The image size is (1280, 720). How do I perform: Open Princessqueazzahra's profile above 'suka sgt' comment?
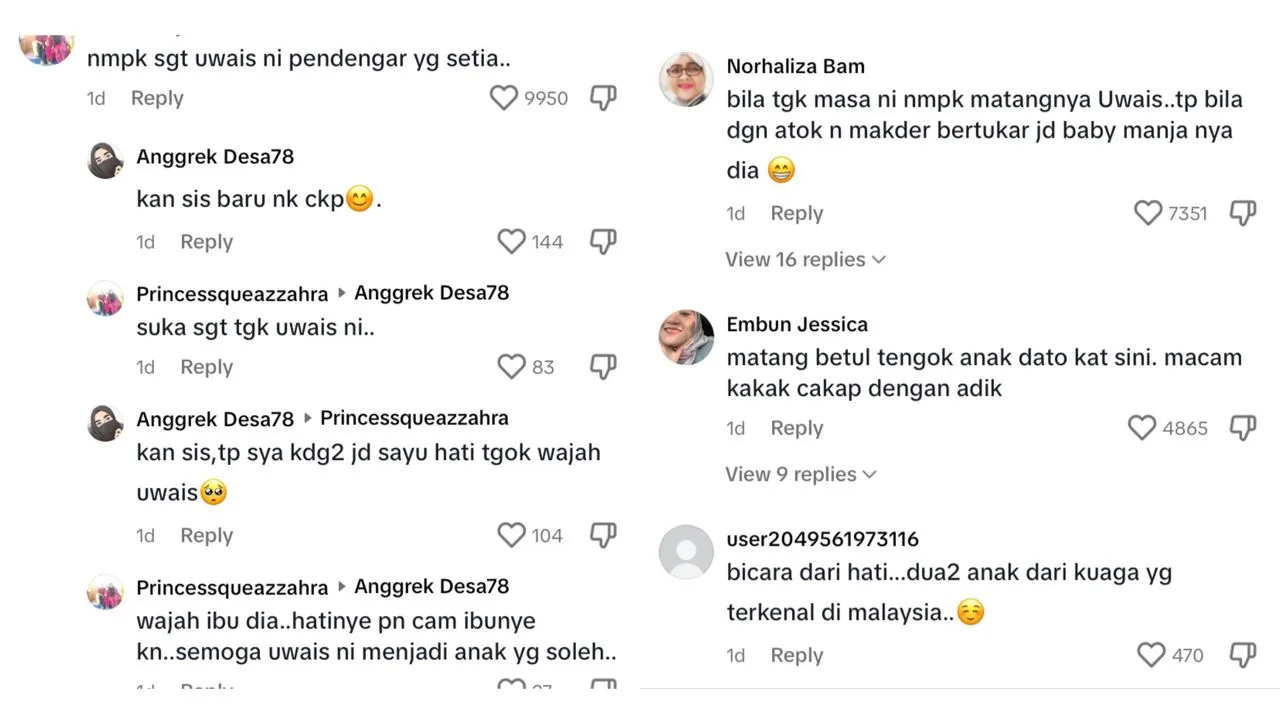pos(232,294)
